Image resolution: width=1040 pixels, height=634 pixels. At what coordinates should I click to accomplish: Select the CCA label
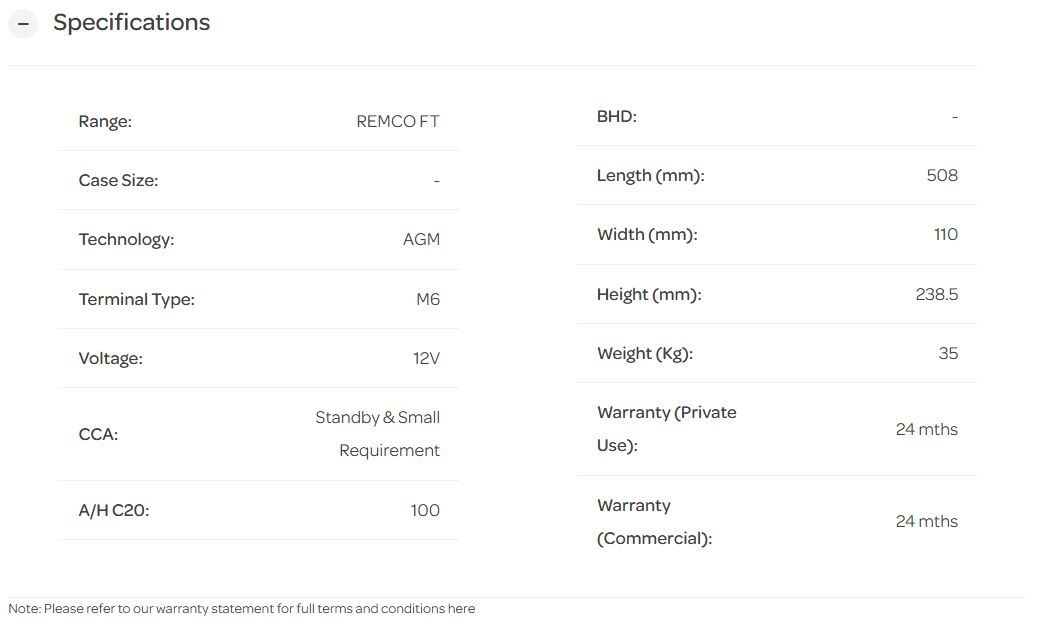(98, 434)
